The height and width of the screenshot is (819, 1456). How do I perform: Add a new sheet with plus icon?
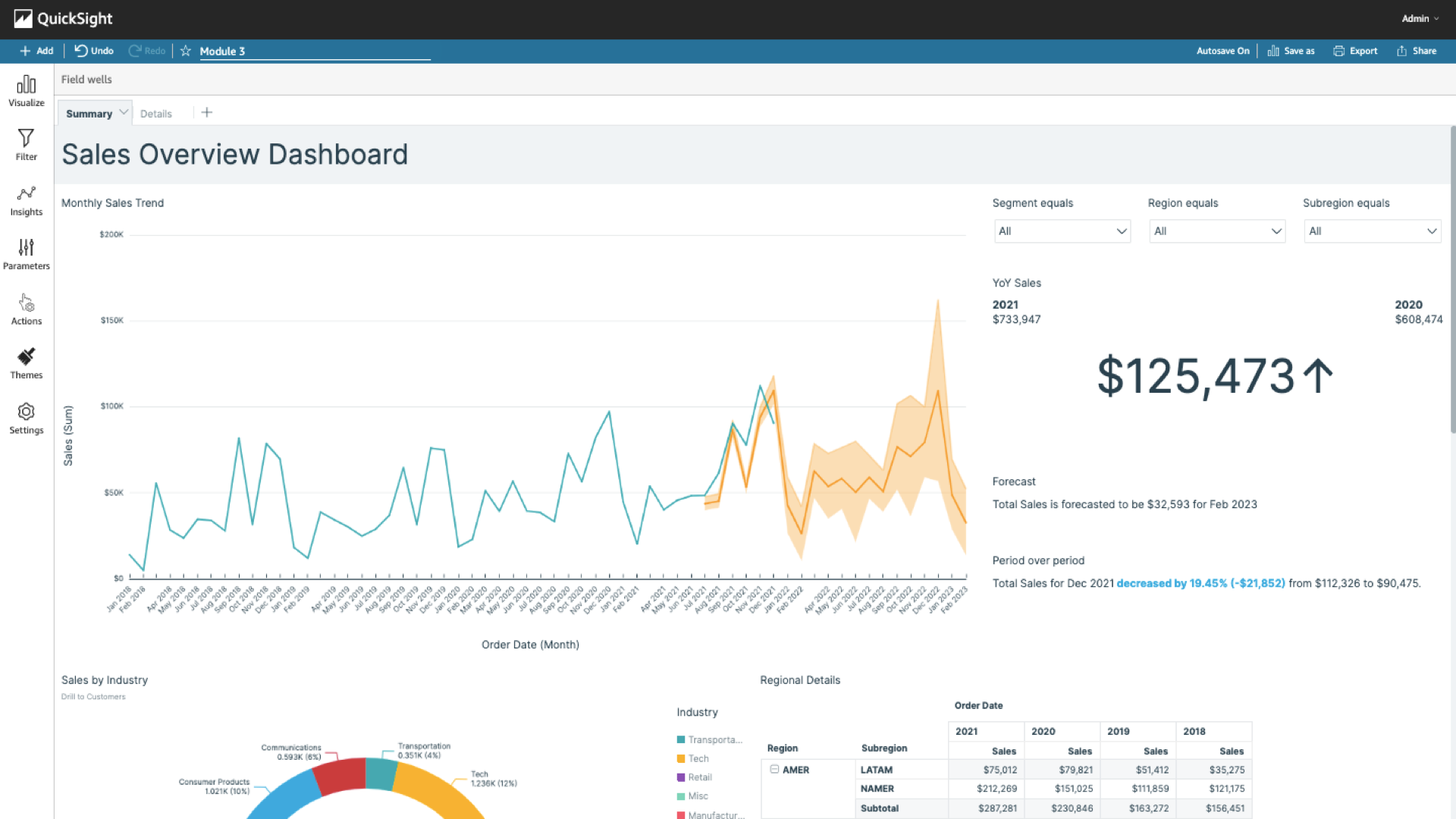[206, 113]
